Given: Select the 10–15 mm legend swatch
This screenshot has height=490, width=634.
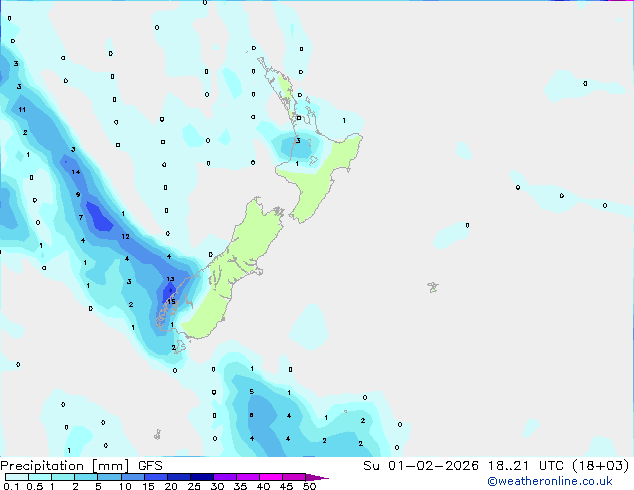Looking at the screenshot, I should pyautogui.click(x=133, y=477).
